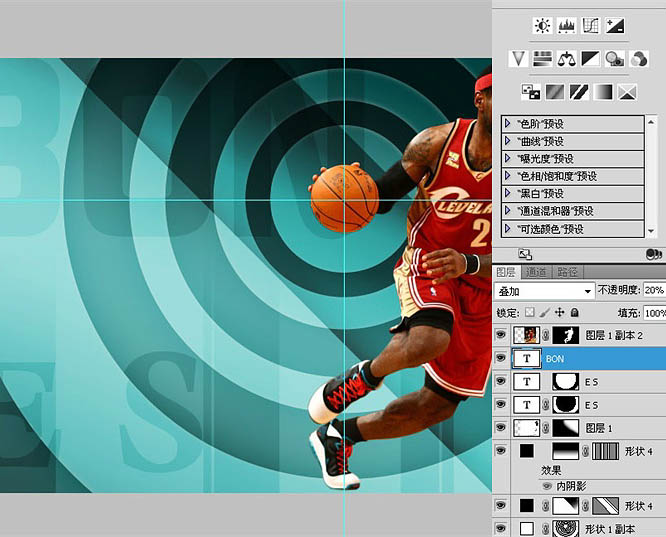Add a Channel Mixer adjustment (overlapping circles)

(x=639, y=59)
